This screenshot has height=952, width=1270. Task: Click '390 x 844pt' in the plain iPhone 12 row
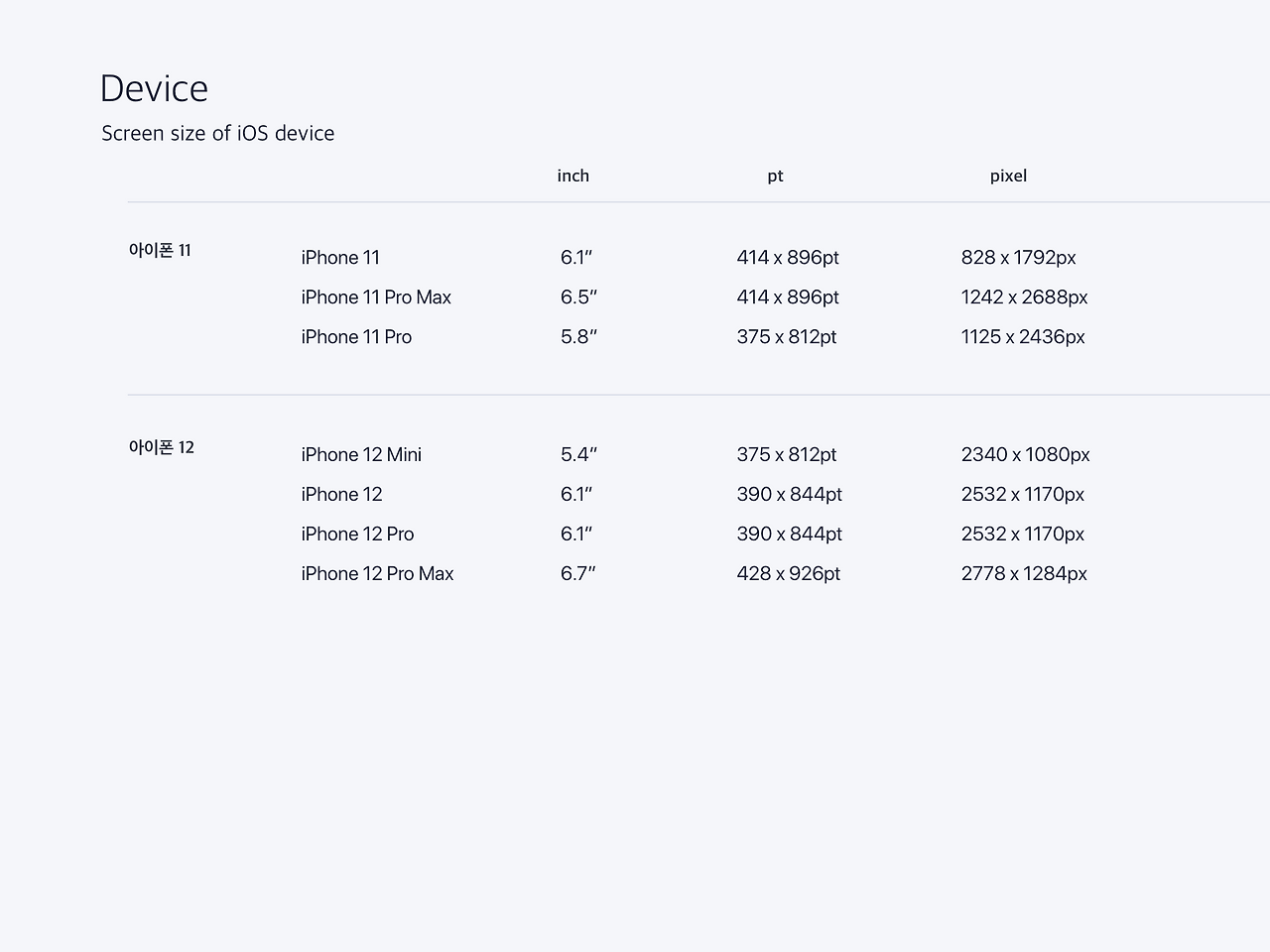coord(790,495)
